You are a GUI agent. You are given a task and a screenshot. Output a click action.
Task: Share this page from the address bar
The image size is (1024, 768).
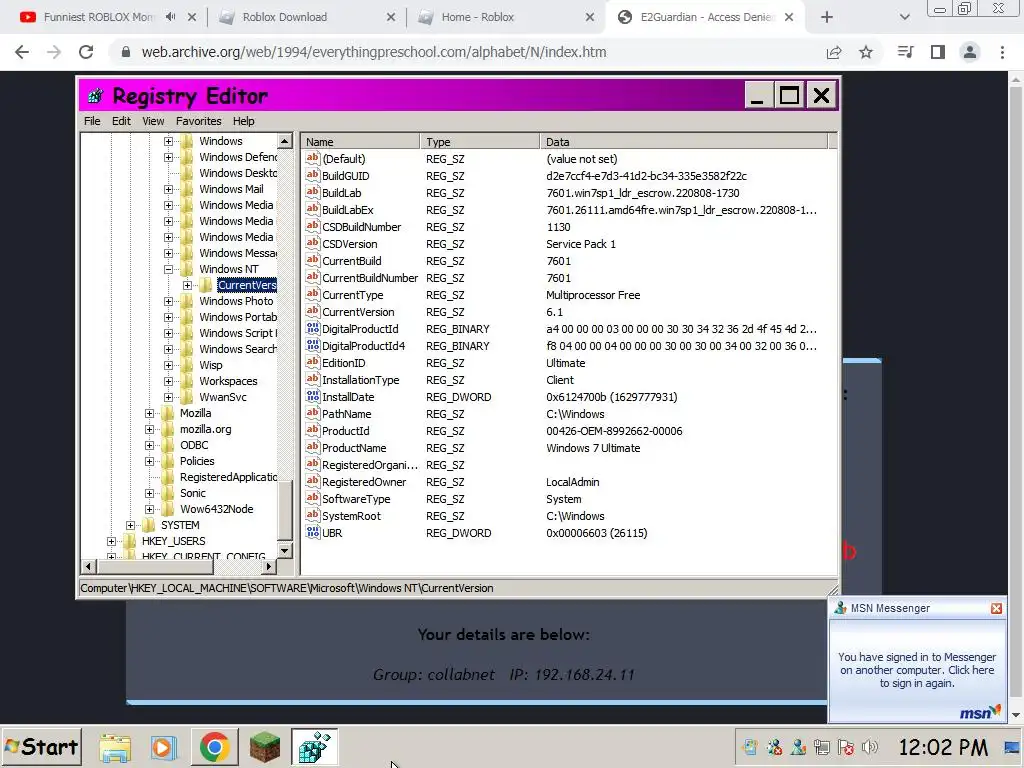coord(834,52)
